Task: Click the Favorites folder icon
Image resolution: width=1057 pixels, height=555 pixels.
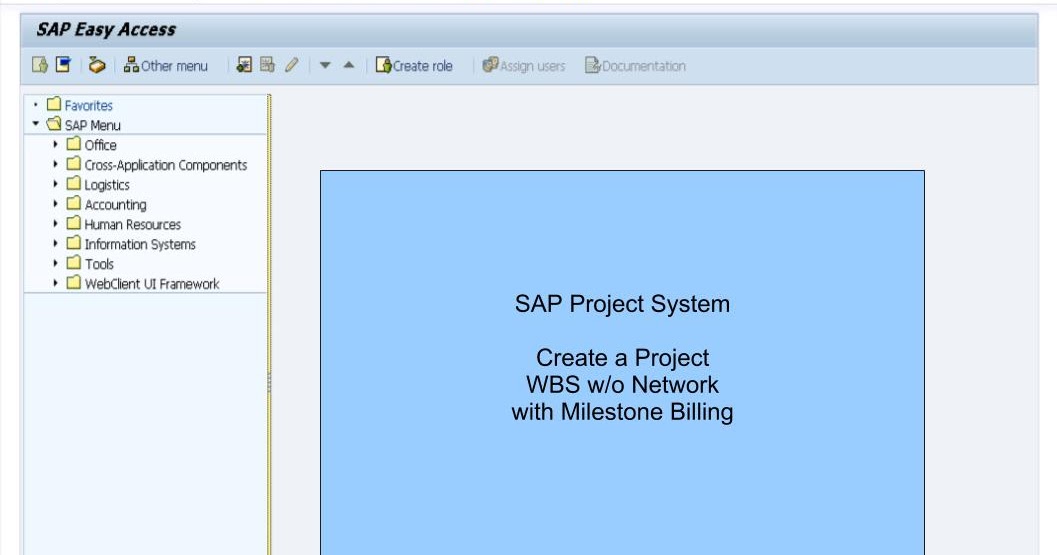Action: (54, 105)
